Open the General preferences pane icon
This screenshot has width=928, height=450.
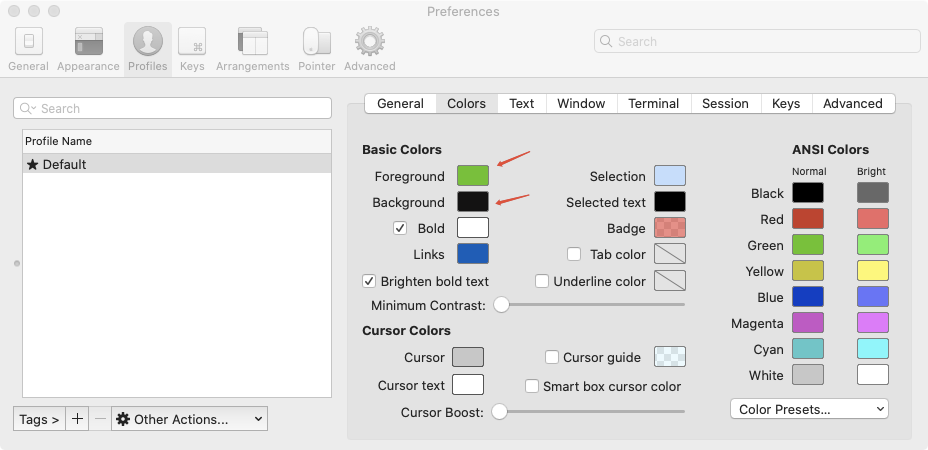[x=28, y=42]
